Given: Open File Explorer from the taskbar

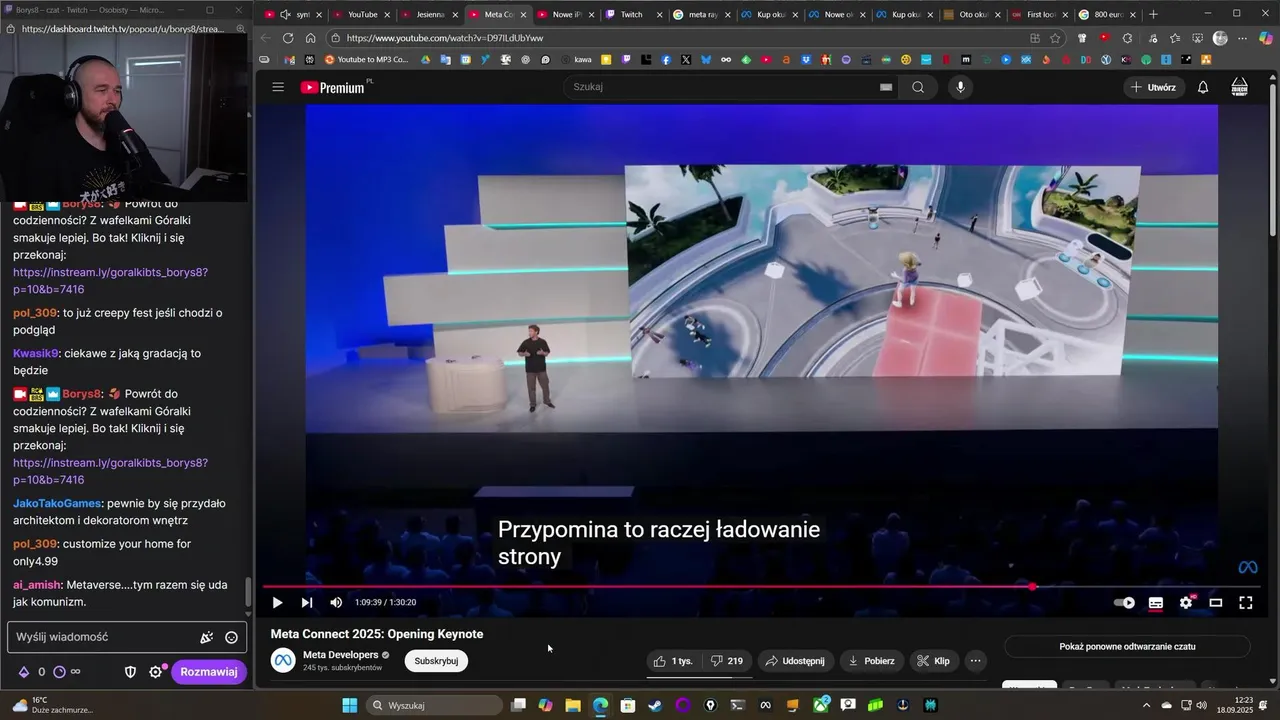Looking at the screenshot, I should click(573, 705).
